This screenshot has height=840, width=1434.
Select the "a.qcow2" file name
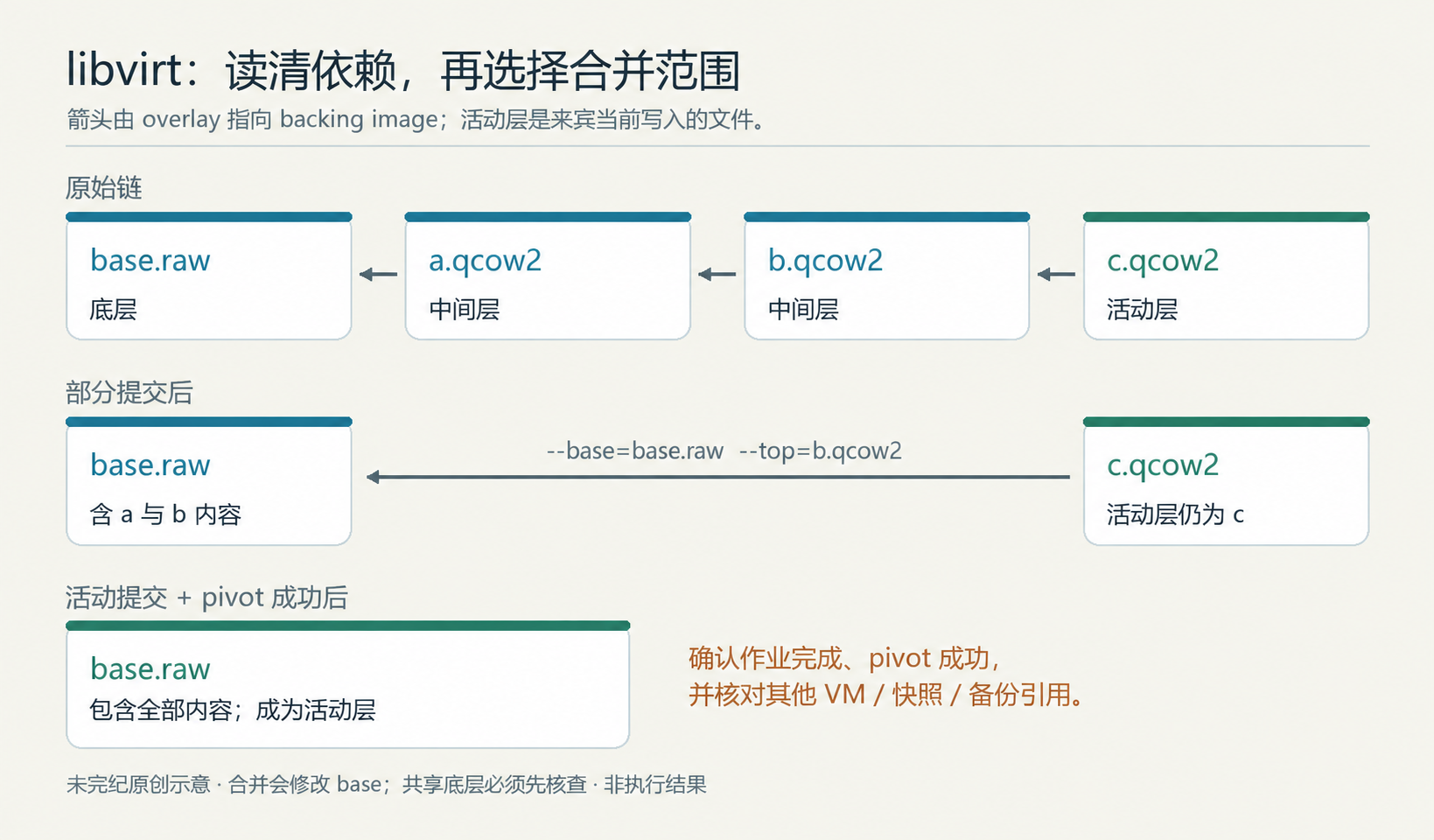pos(486,261)
